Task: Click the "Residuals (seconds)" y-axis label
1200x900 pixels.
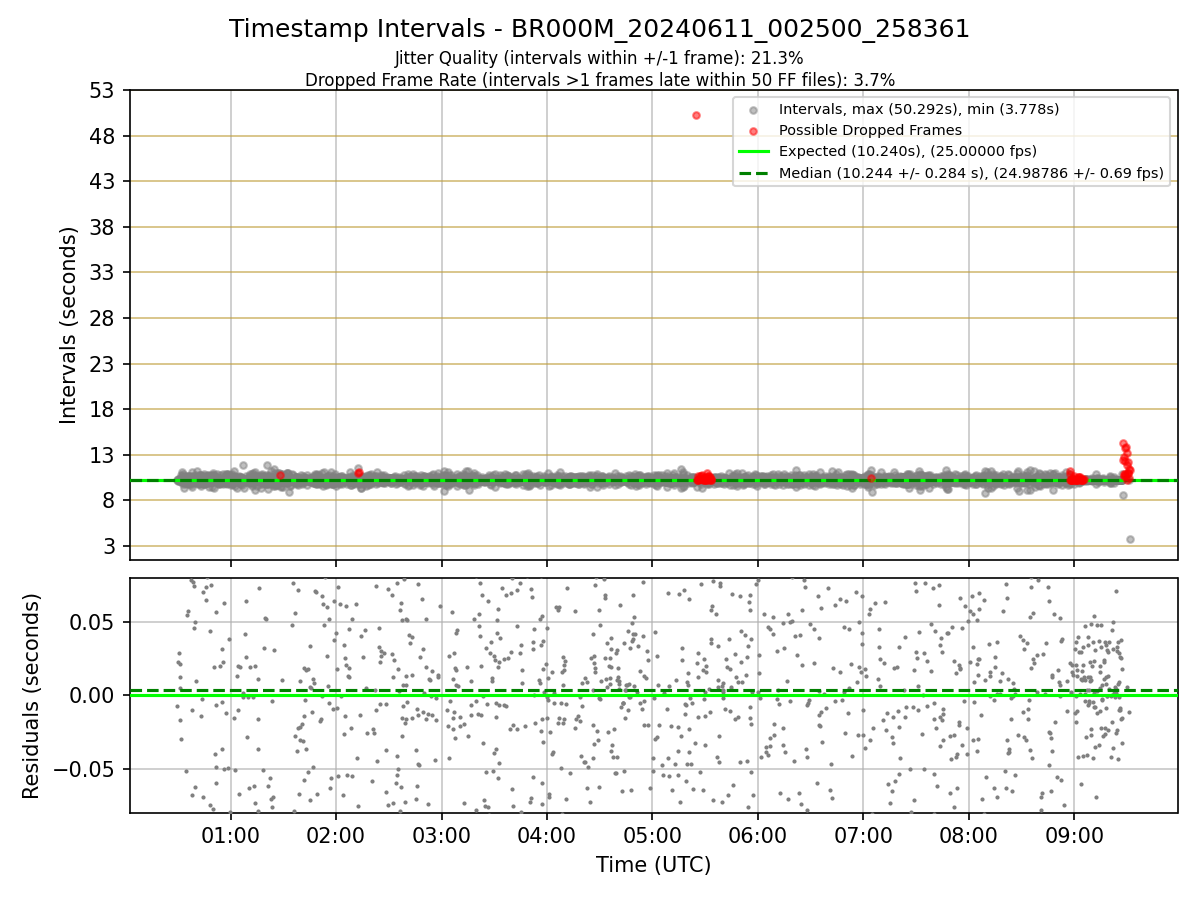Action: [31, 696]
